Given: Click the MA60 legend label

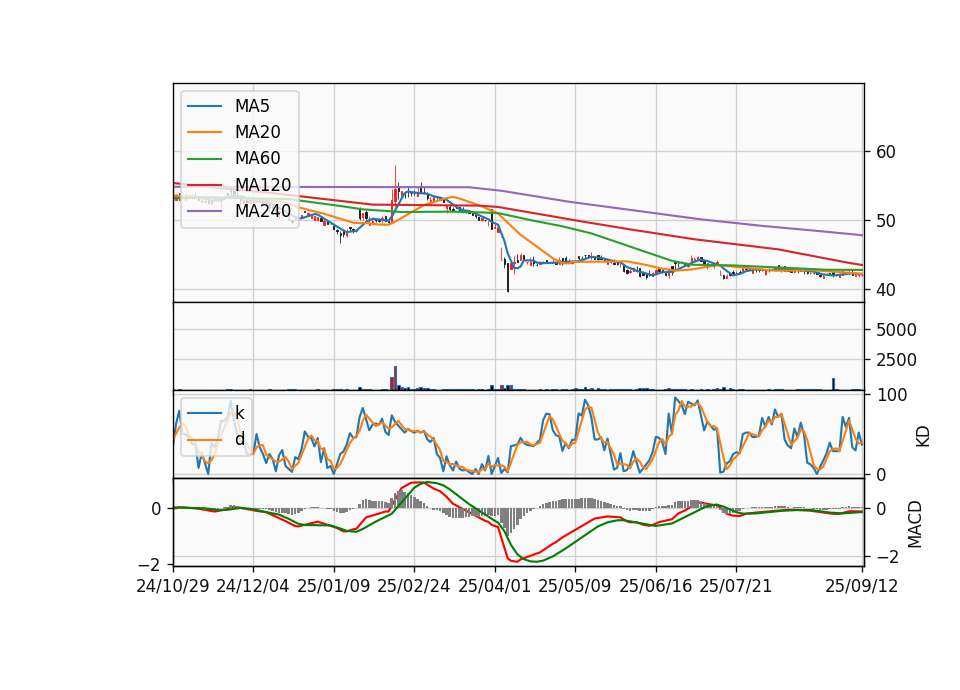Looking at the screenshot, I should pyautogui.click(x=257, y=159).
